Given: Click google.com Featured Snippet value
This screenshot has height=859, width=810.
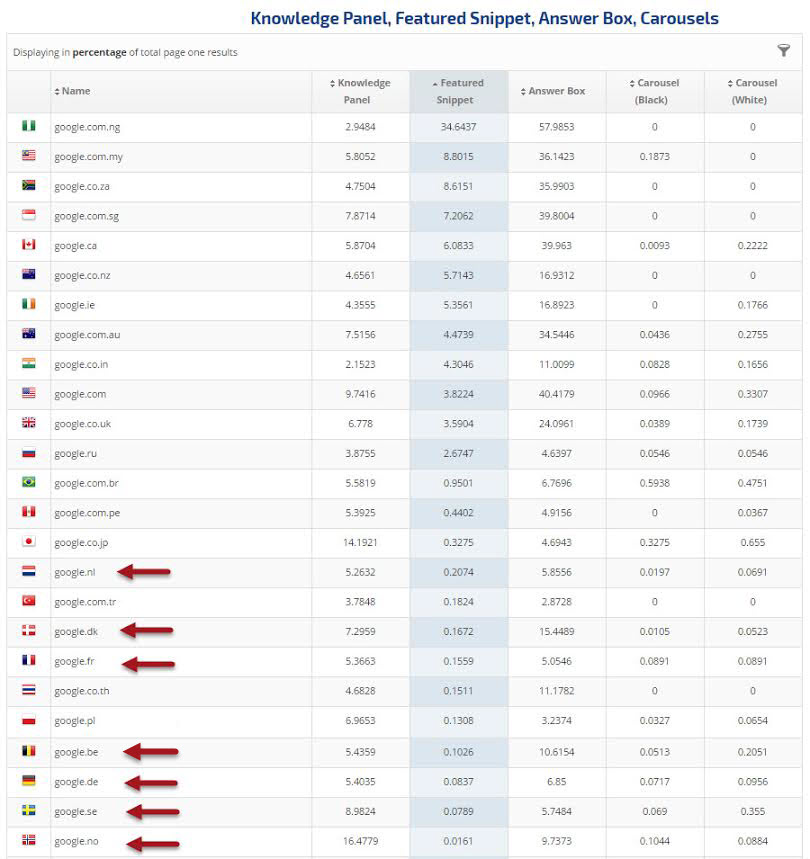Looking at the screenshot, I should (x=459, y=394).
